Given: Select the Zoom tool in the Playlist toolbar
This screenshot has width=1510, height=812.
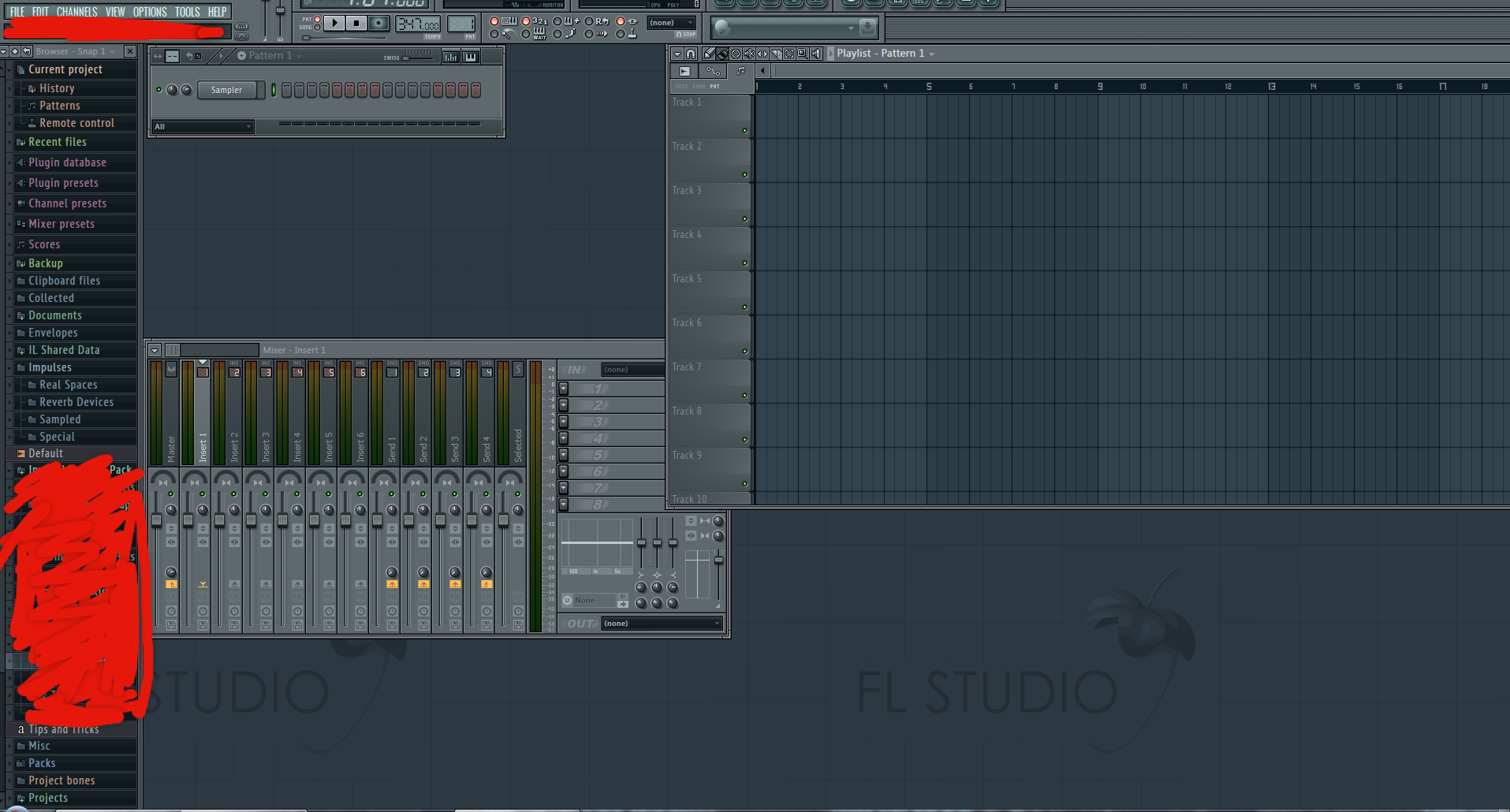Looking at the screenshot, I should (x=802, y=54).
